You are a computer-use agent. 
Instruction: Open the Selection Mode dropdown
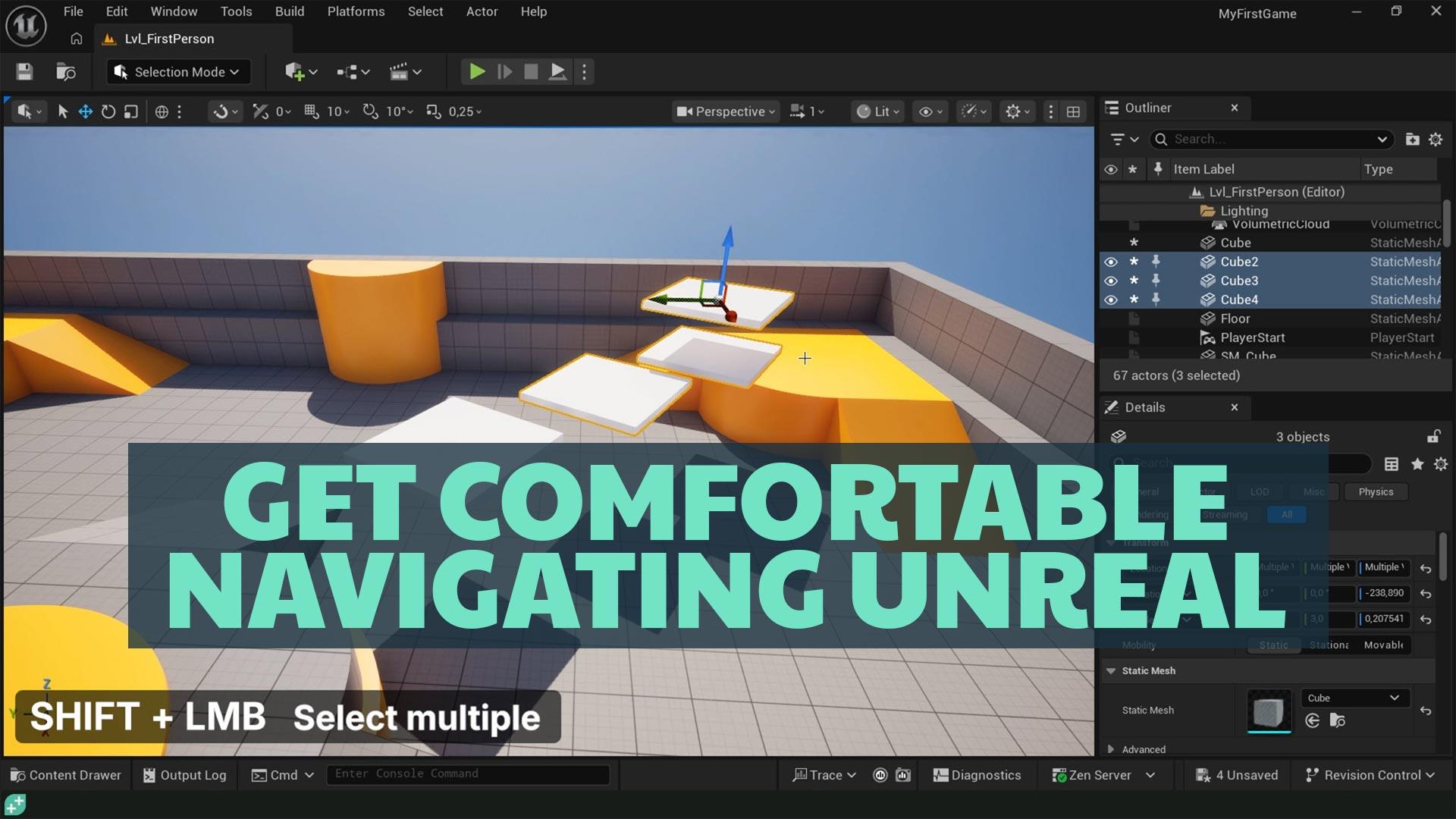(177, 72)
